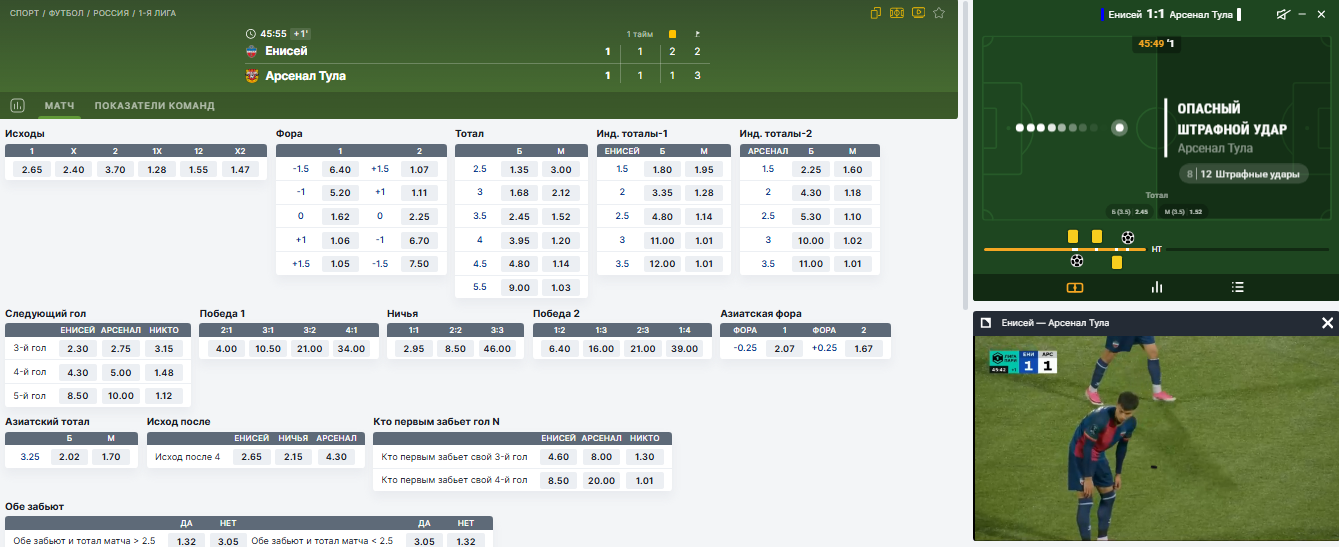This screenshot has height=547, width=1339.
Task: Bet НИЧЬЯ for Исход после 4 at 2.15
Action: (294, 457)
